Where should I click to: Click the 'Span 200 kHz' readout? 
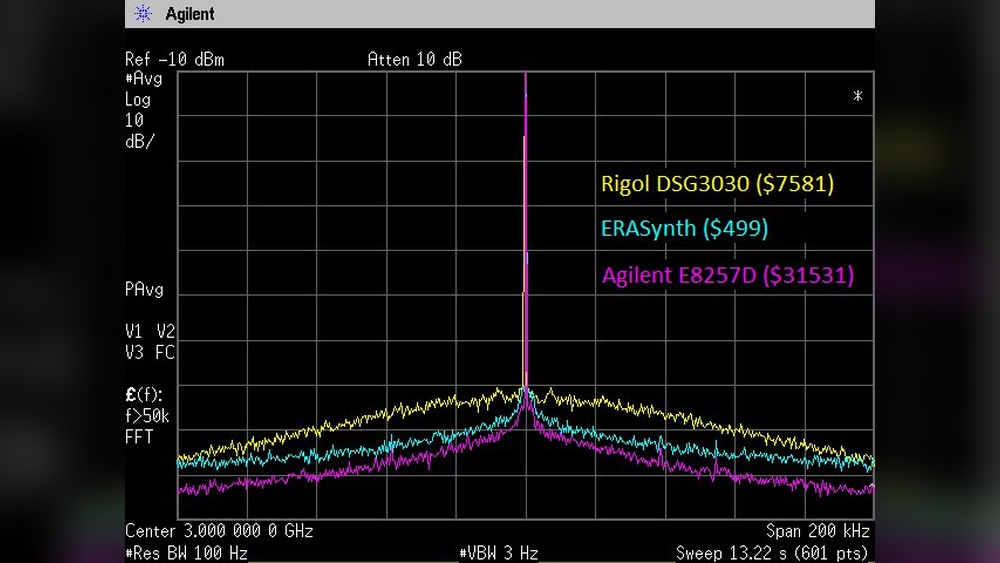pos(818,531)
